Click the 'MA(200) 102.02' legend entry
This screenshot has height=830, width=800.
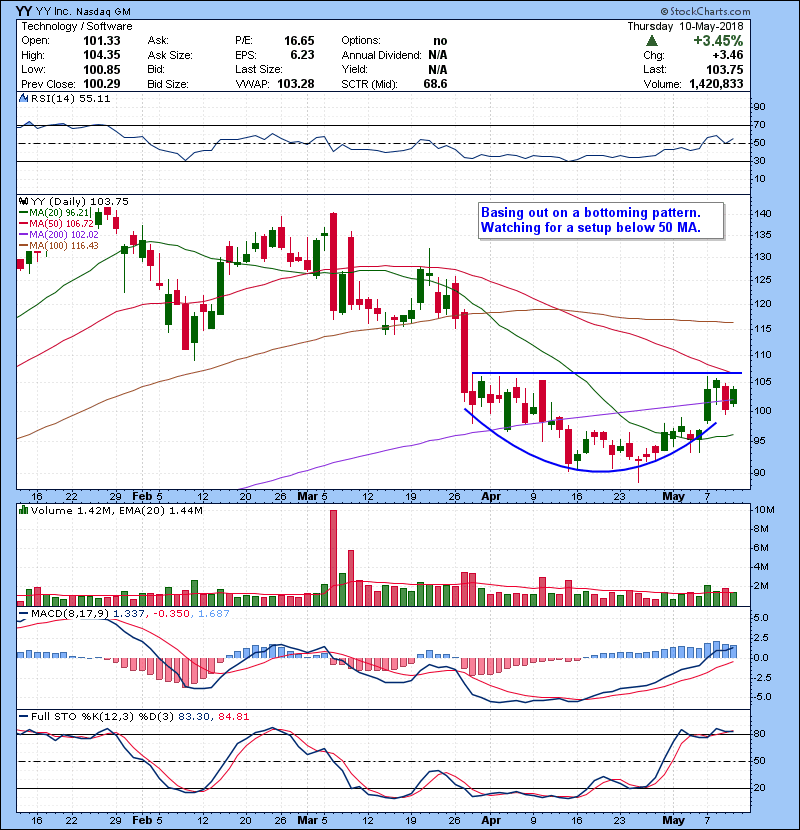pos(64,234)
